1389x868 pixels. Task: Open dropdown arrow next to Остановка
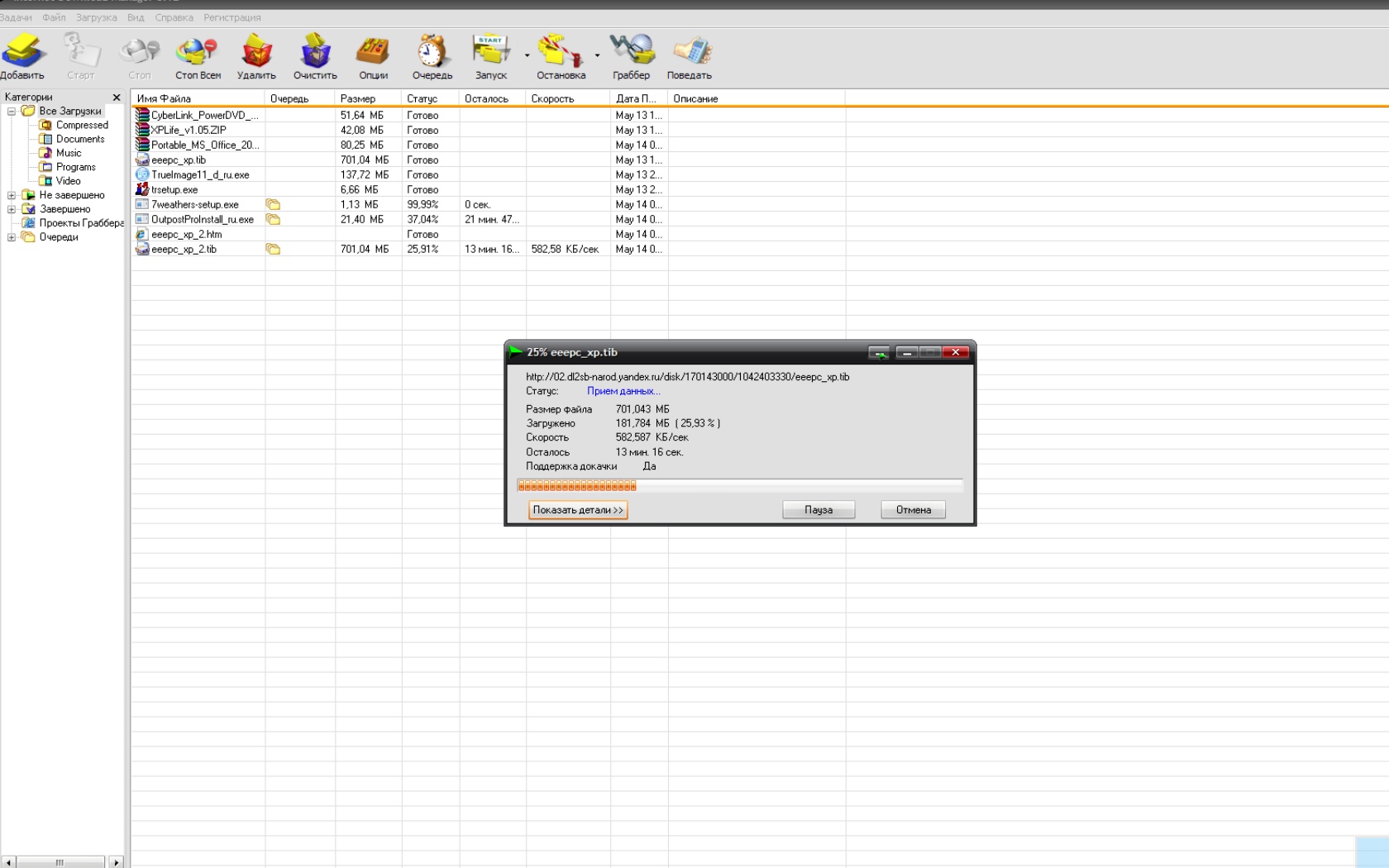(597, 55)
